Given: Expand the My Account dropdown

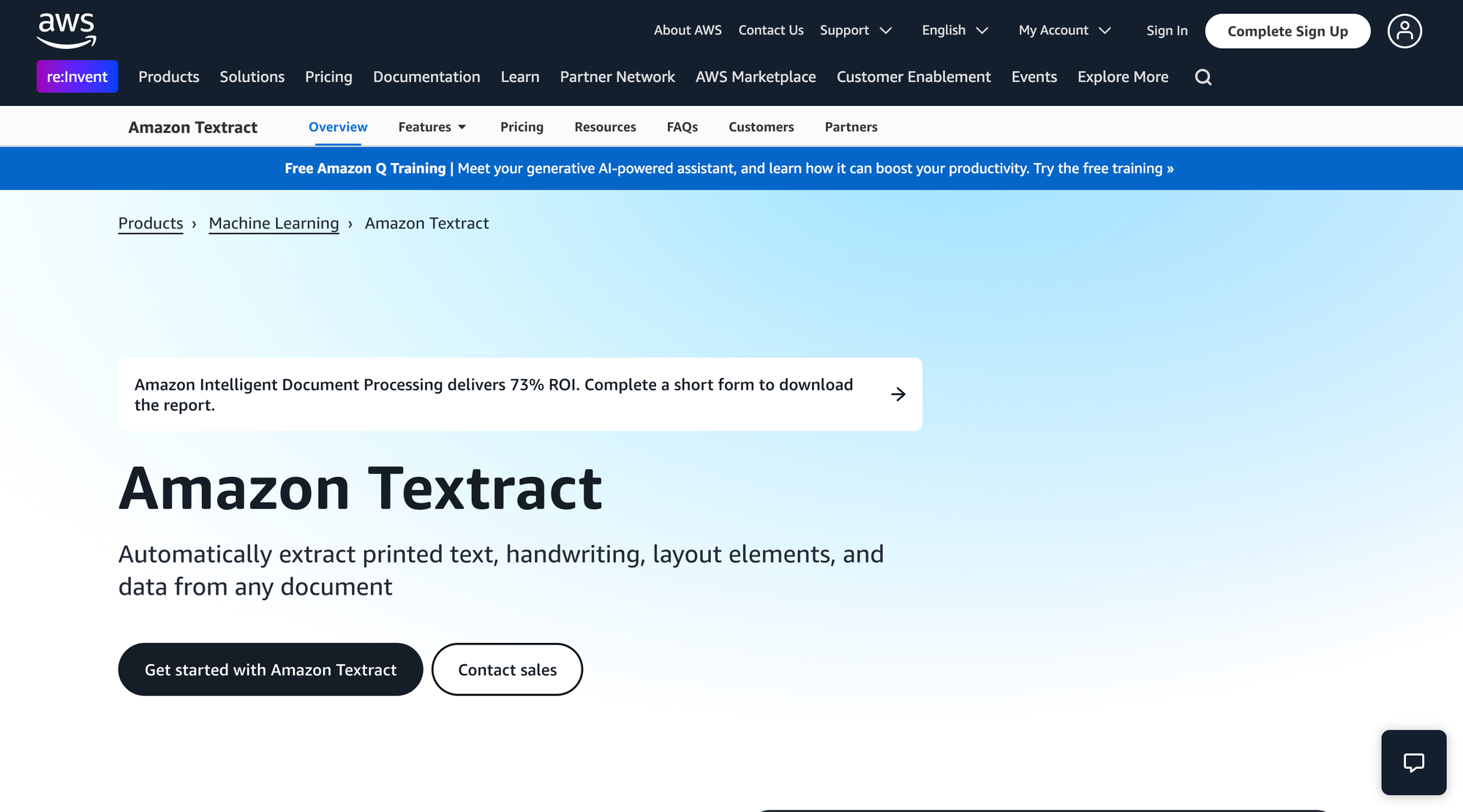Looking at the screenshot, I should click(x=1064, y=30).
